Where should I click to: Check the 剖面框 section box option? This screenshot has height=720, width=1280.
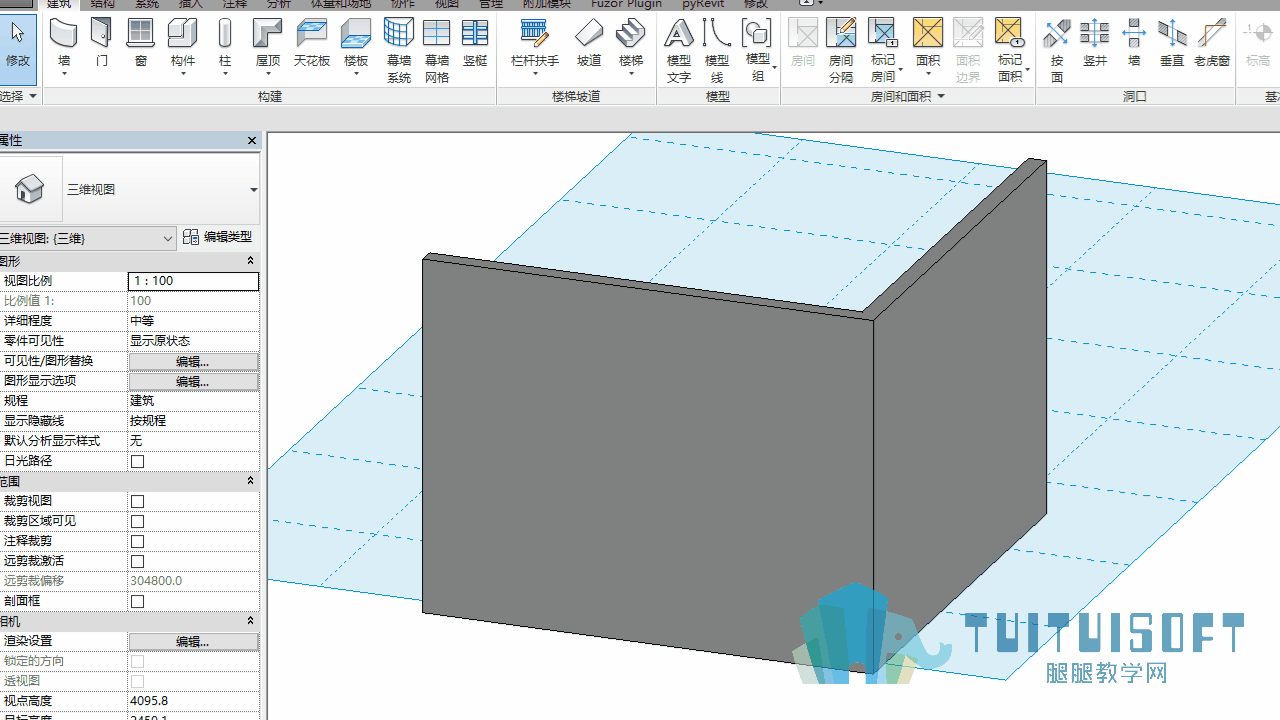click(x=138, y=601)
